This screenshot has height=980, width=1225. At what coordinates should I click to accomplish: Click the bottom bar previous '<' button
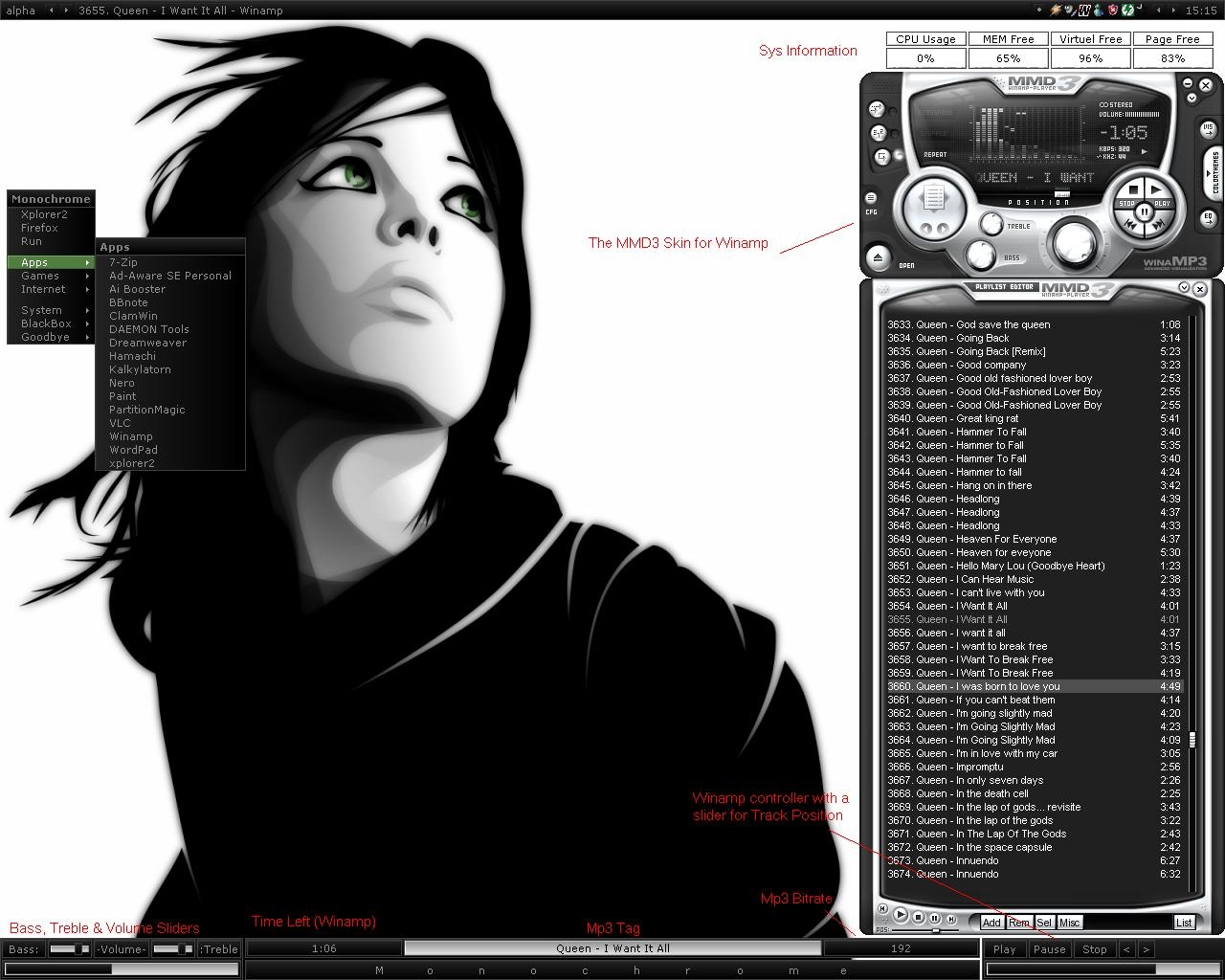[x=1127, y=949]
